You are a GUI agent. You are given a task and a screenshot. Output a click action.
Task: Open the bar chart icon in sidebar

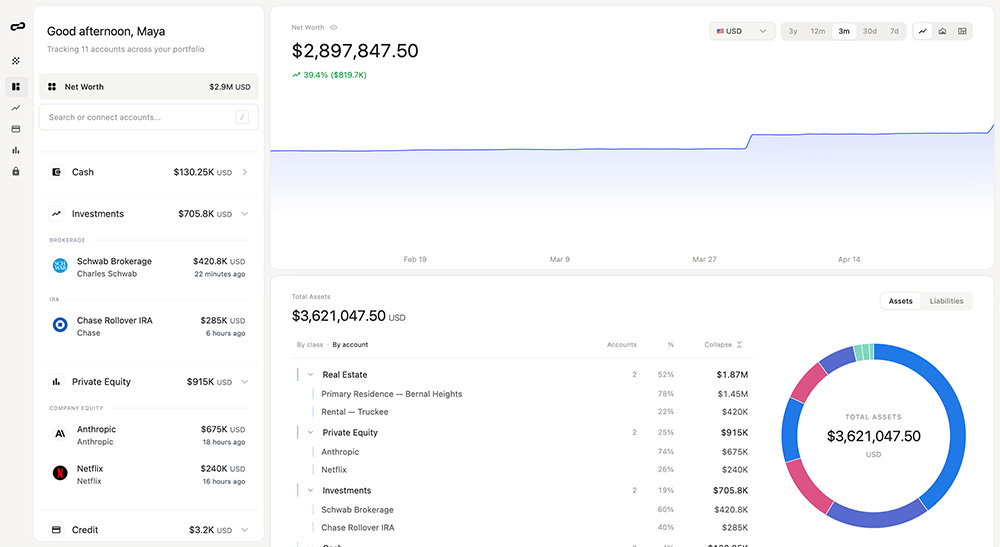point(16,150)
